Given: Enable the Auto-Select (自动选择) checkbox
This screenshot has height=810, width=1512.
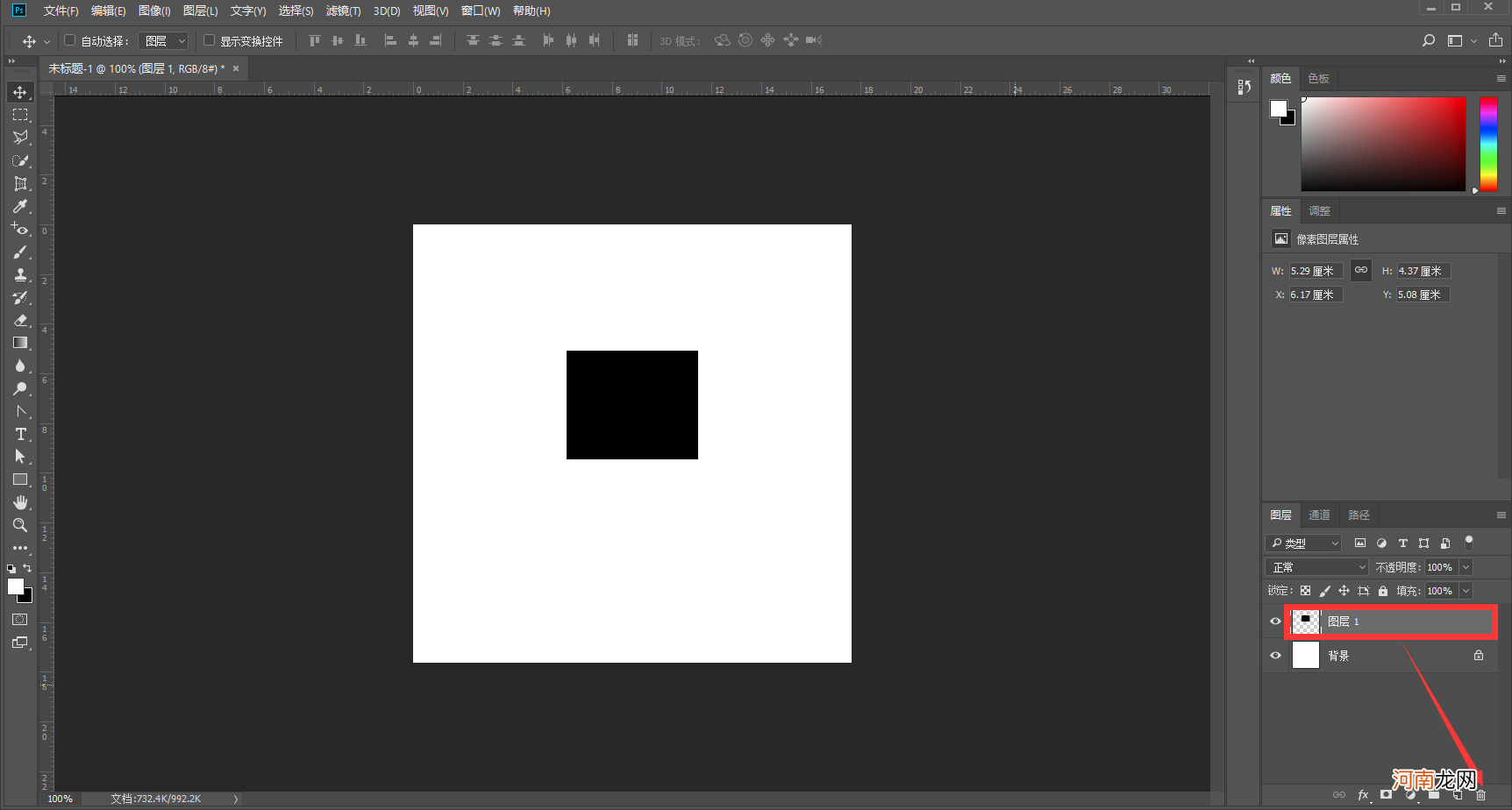Looking at the screenshot, I should (70, 40).
